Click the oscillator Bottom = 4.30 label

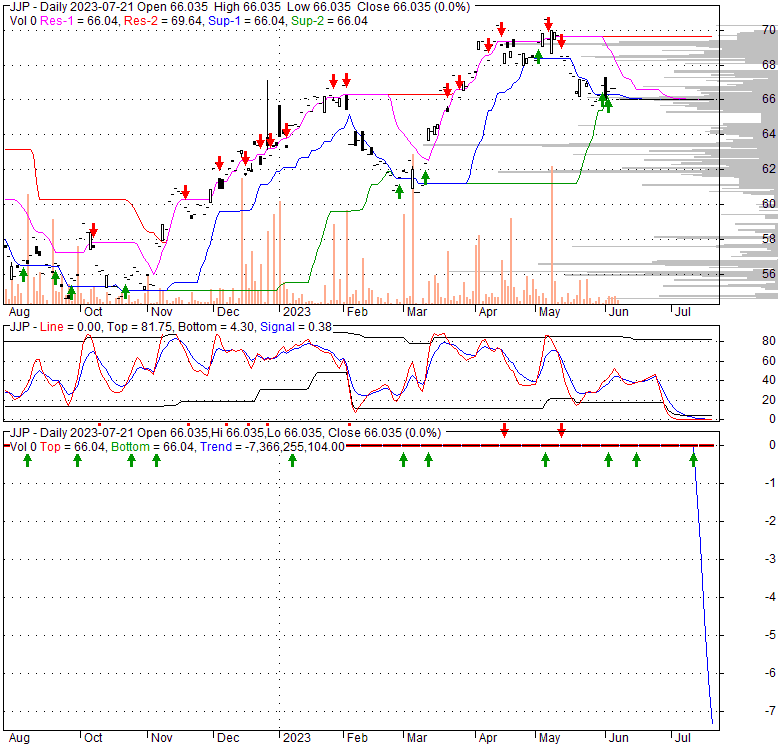tap(216, 327)
